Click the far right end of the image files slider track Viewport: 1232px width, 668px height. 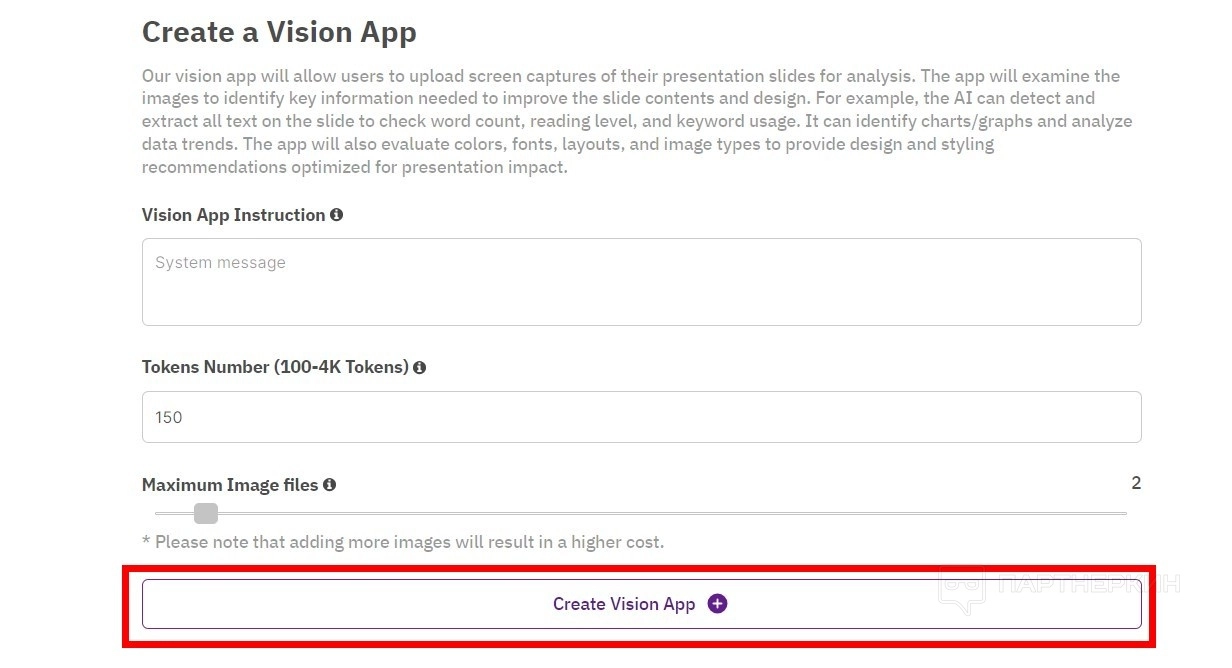1123,514
